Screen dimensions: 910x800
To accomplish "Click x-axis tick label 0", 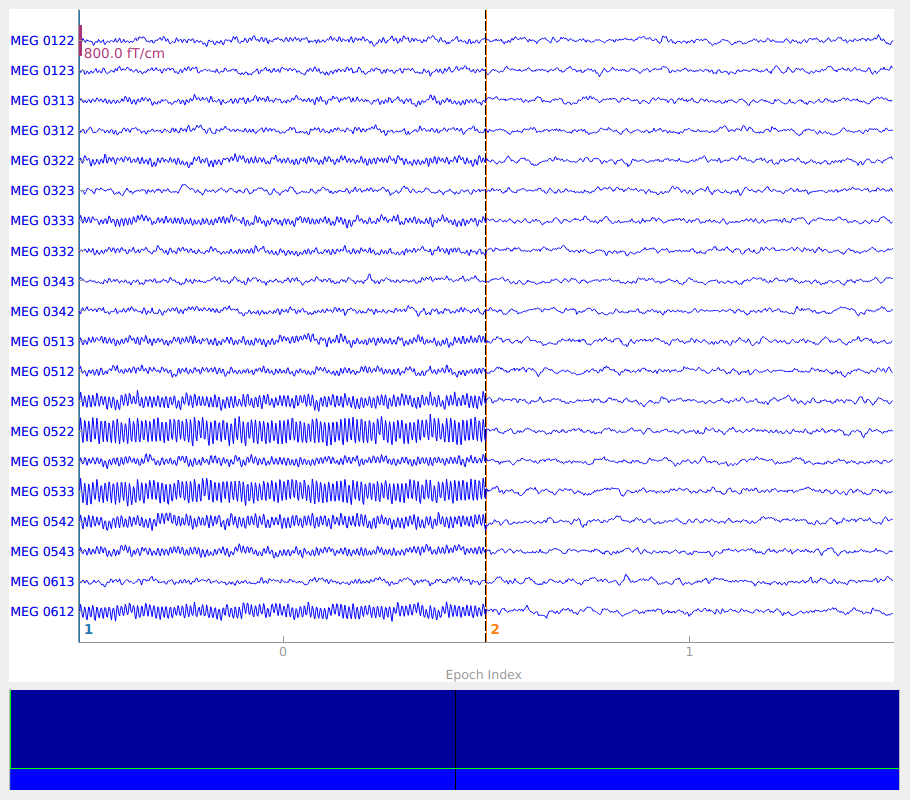I will [282, 653].
